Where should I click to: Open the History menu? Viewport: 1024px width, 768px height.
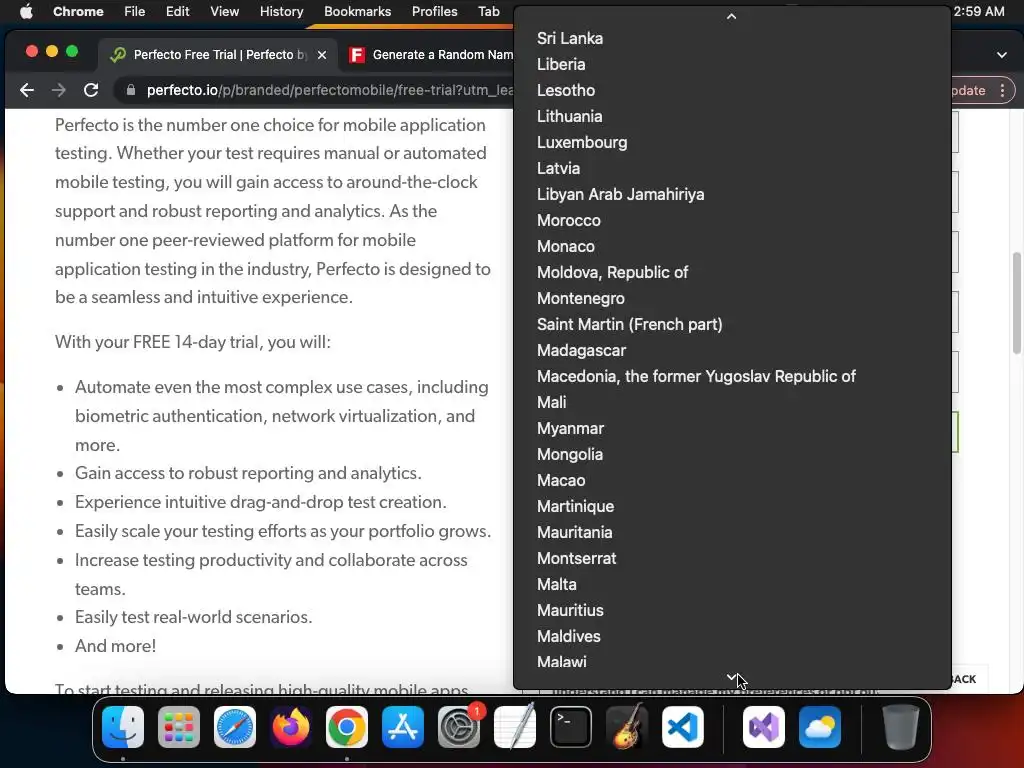pos(281,11)
